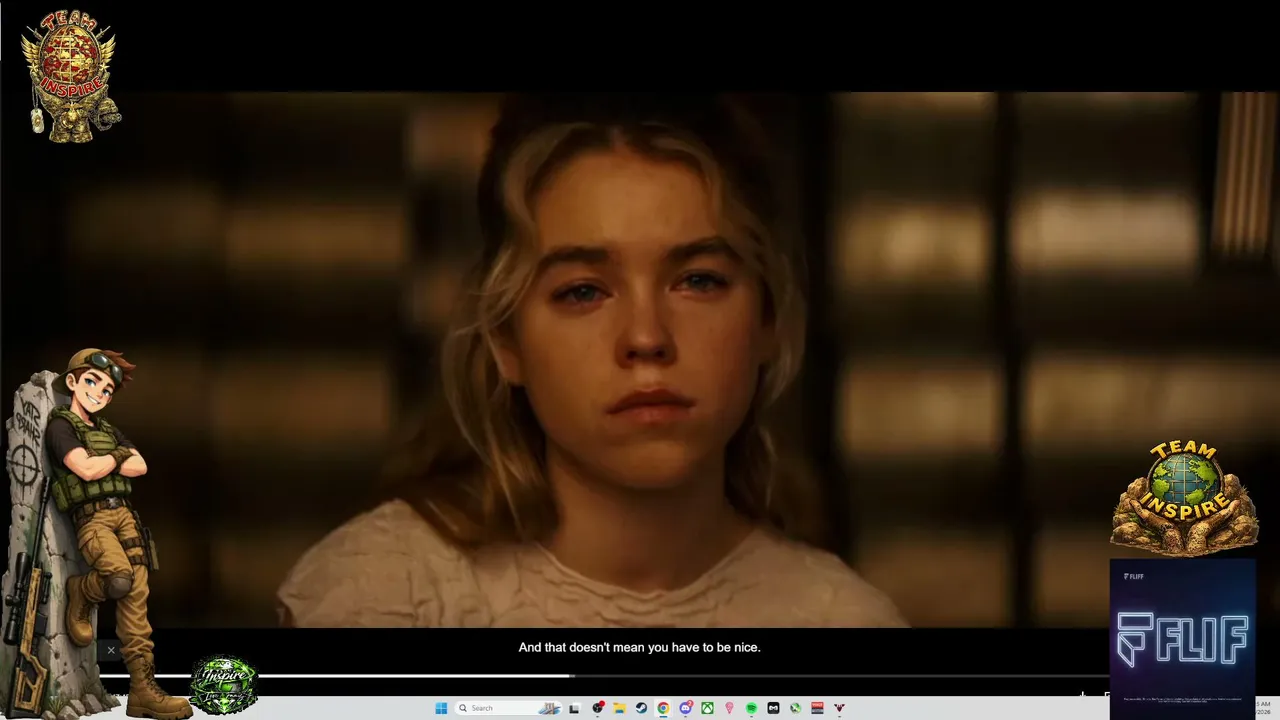Open Task View from the taskbar
The image size is (1280, 720).
[x=574, y=708]
